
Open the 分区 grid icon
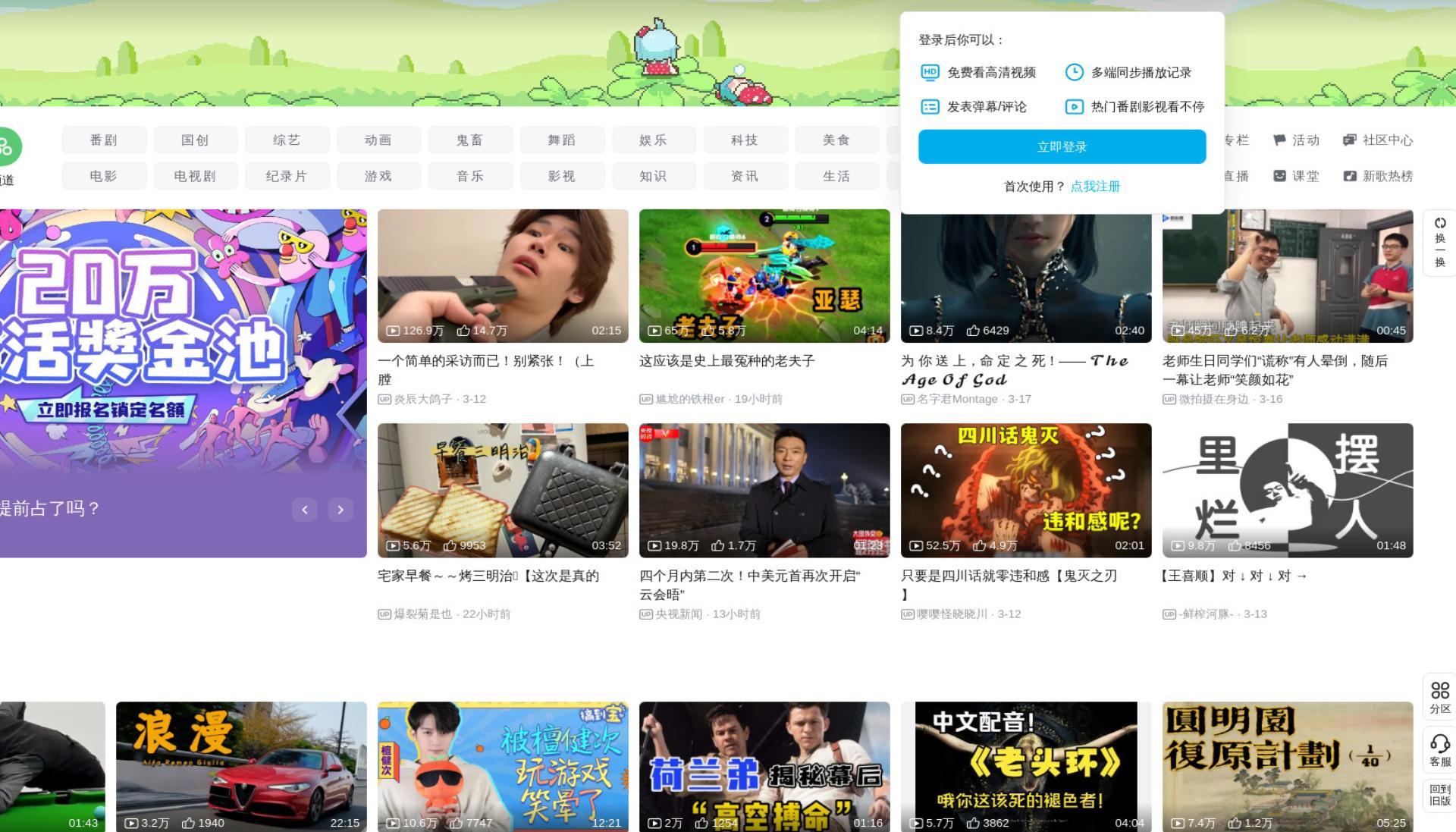point(1440,690)
